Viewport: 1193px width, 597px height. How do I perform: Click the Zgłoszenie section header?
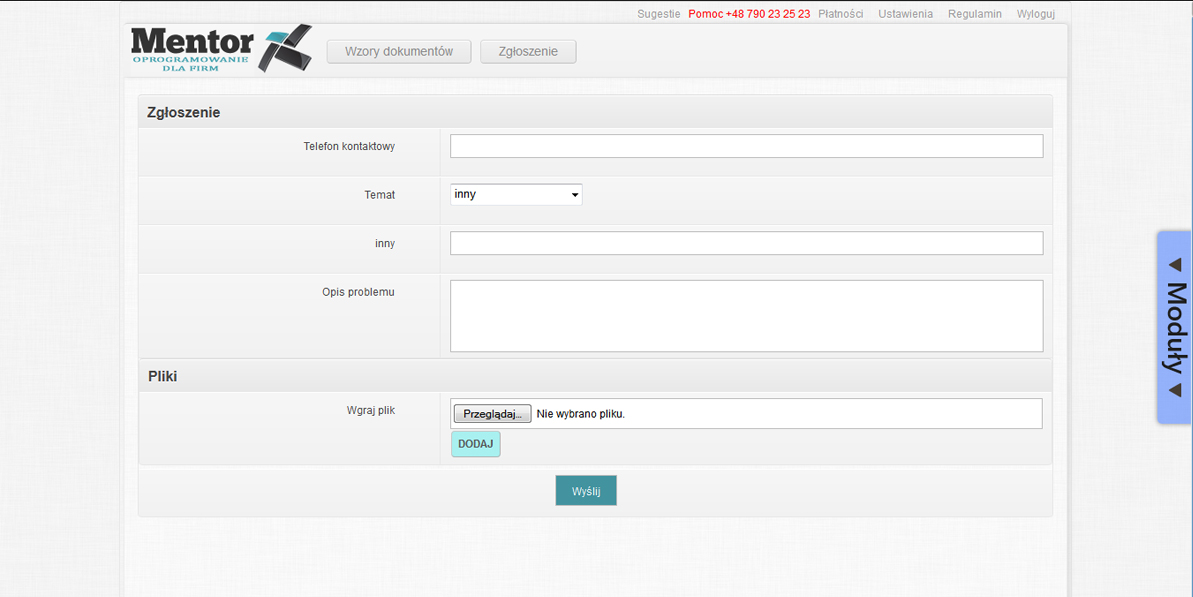pyautogui.click(x=184, y=112)
